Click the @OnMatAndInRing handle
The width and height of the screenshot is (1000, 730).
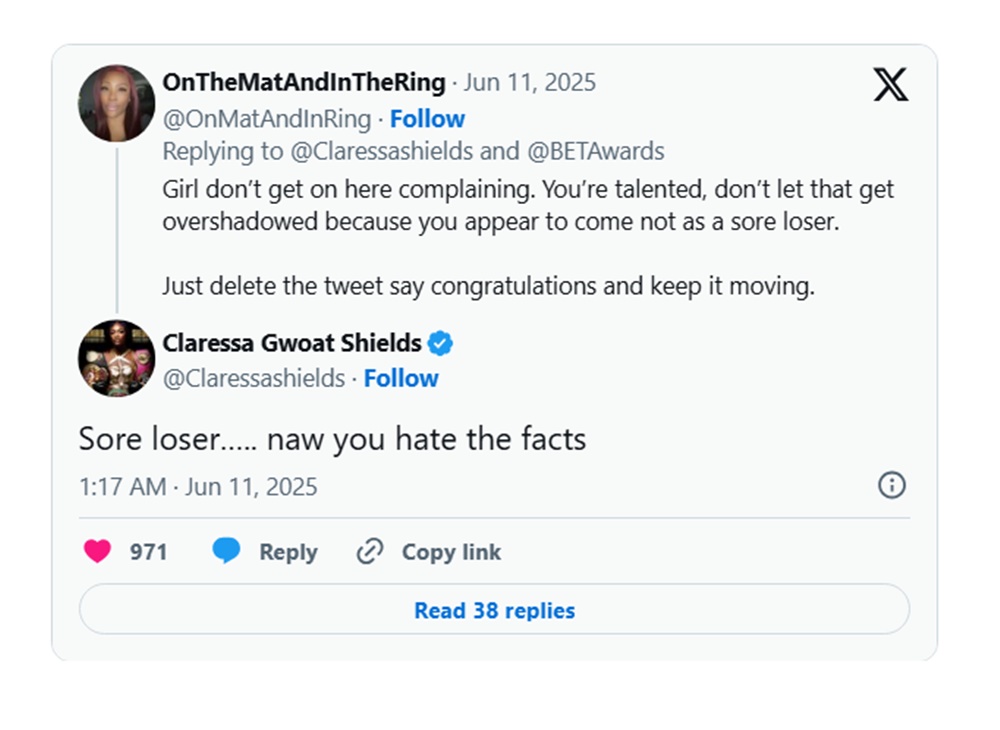coord(267,119)
